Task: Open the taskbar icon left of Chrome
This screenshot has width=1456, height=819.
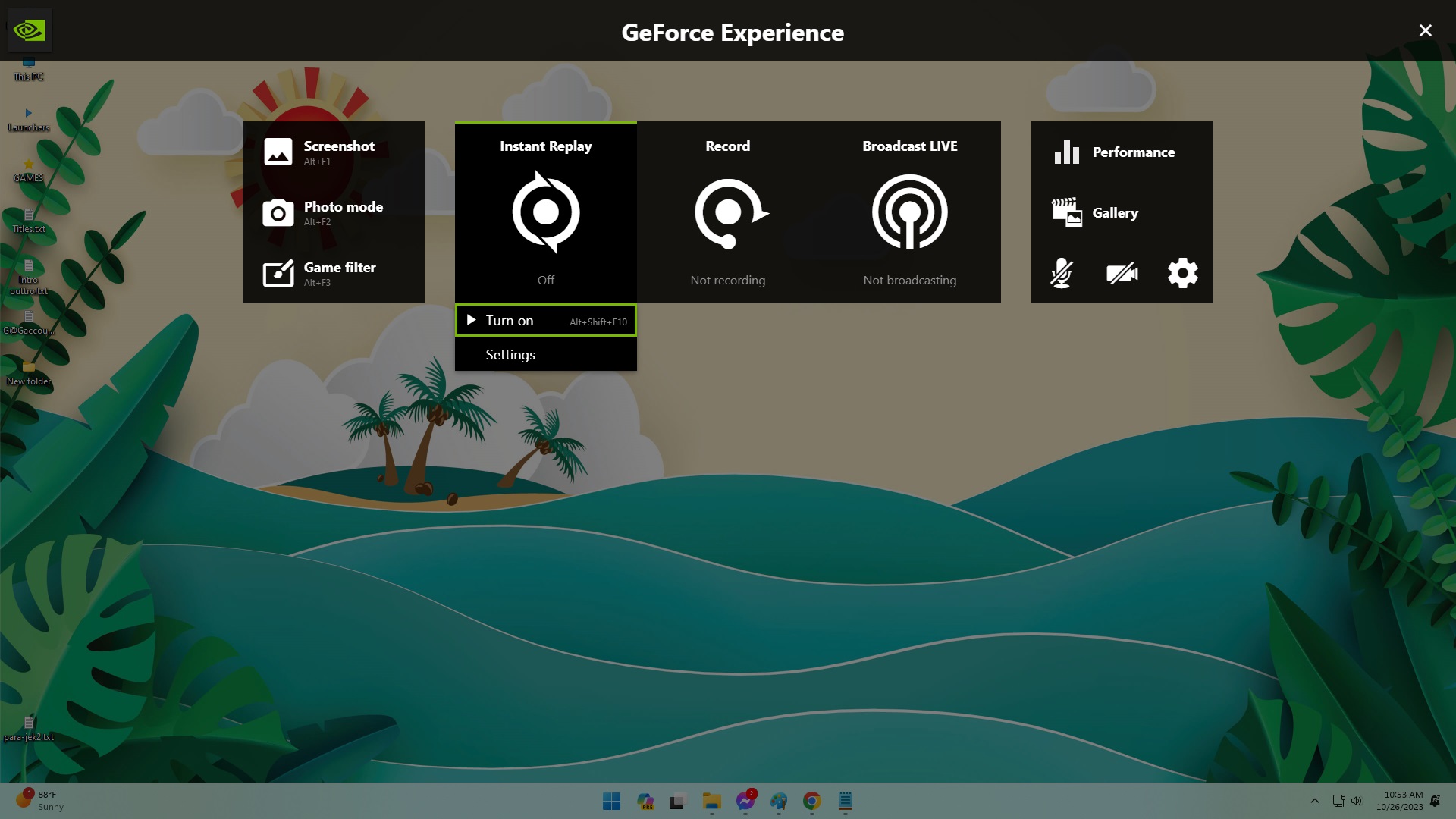Action: 779,801
